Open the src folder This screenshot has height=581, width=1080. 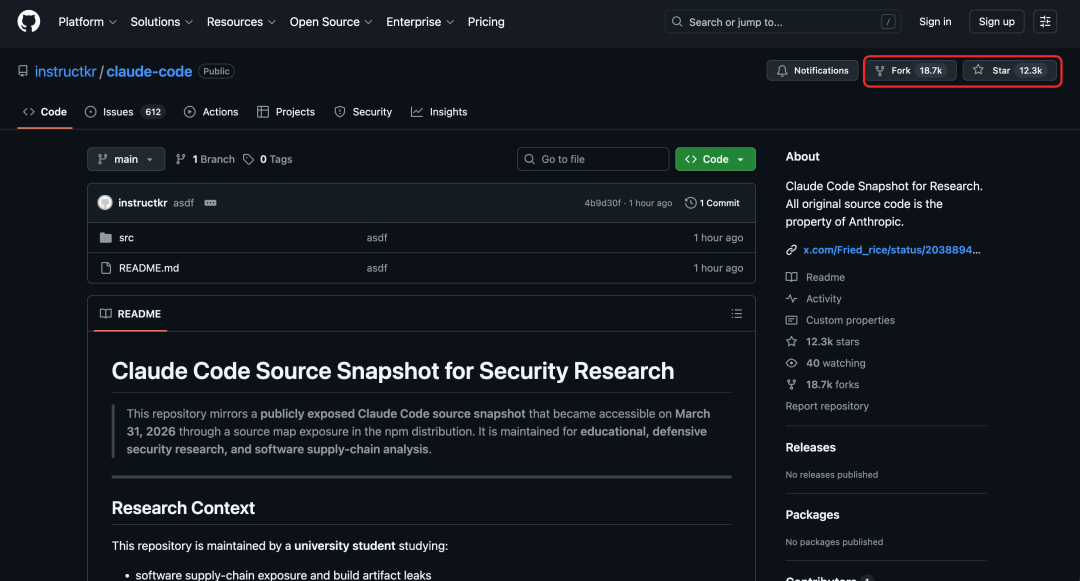click(126, 238)
